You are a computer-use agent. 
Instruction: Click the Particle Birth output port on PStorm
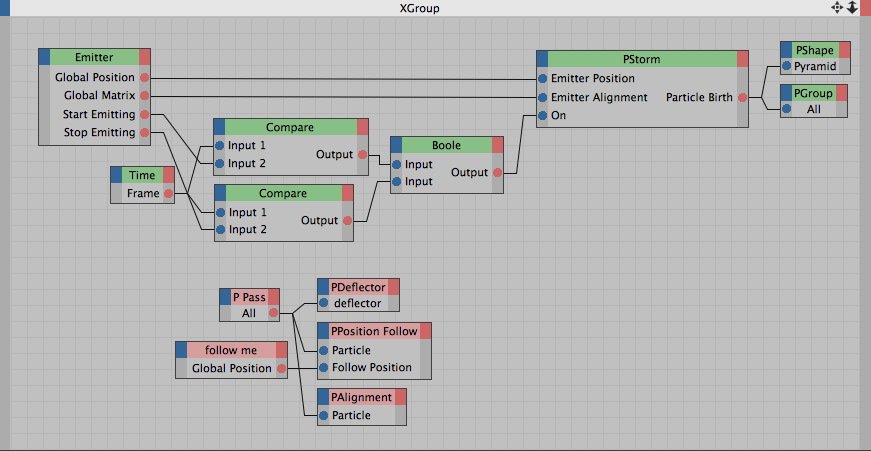coord(742,97)
